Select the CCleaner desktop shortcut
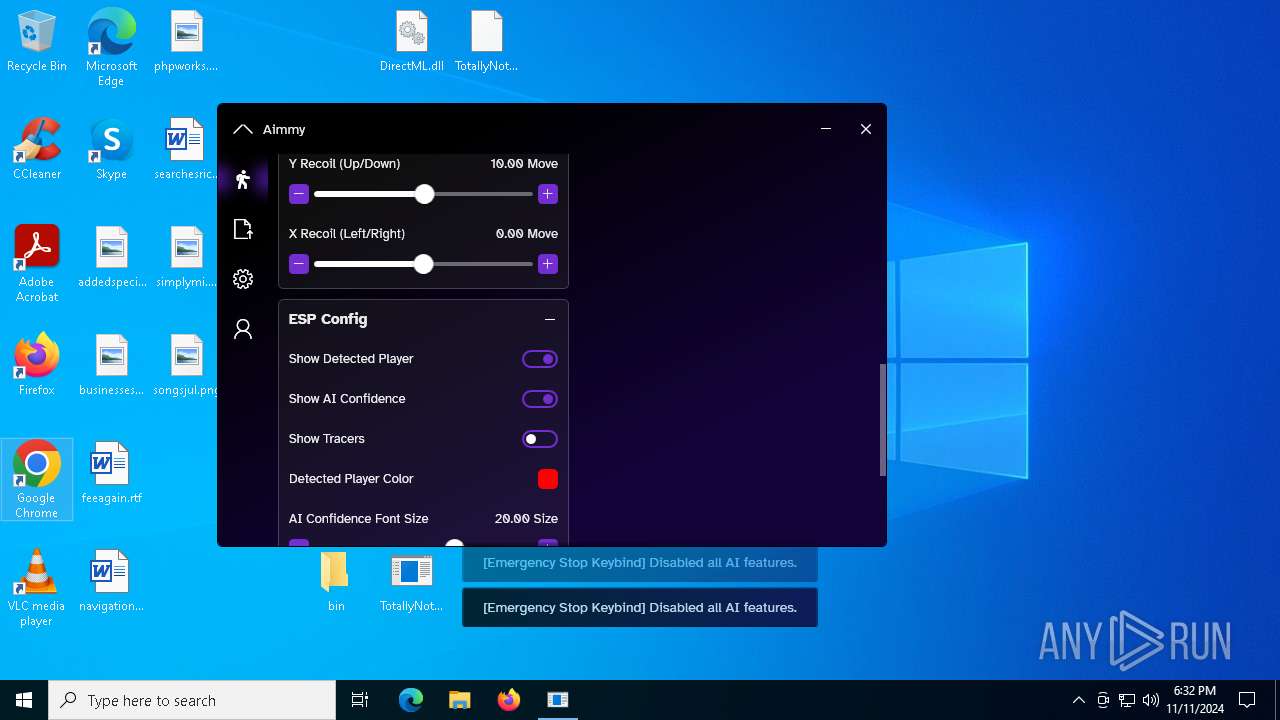1280x720 pixels. point(37,150)
